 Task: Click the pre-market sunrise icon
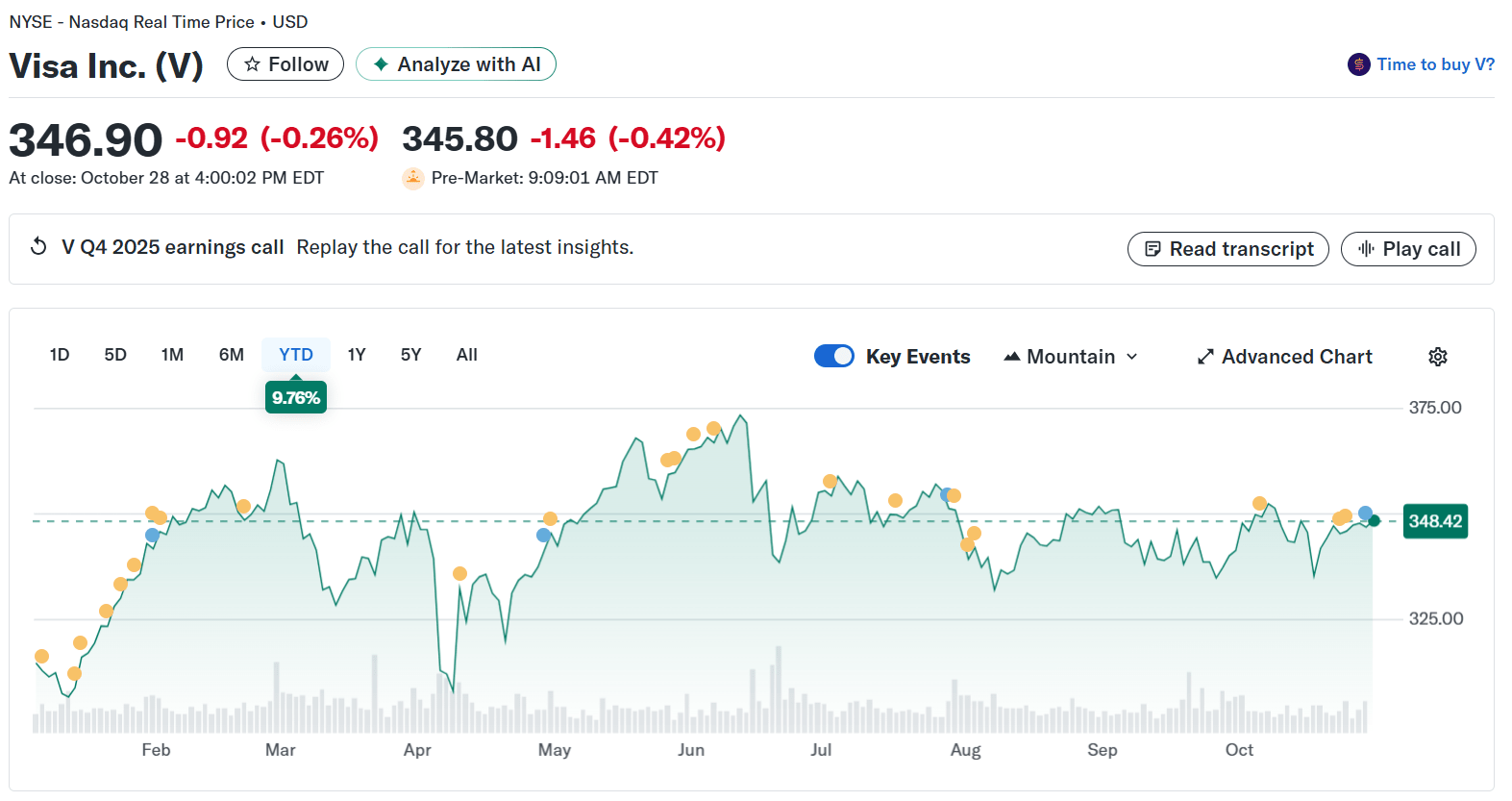412,178
